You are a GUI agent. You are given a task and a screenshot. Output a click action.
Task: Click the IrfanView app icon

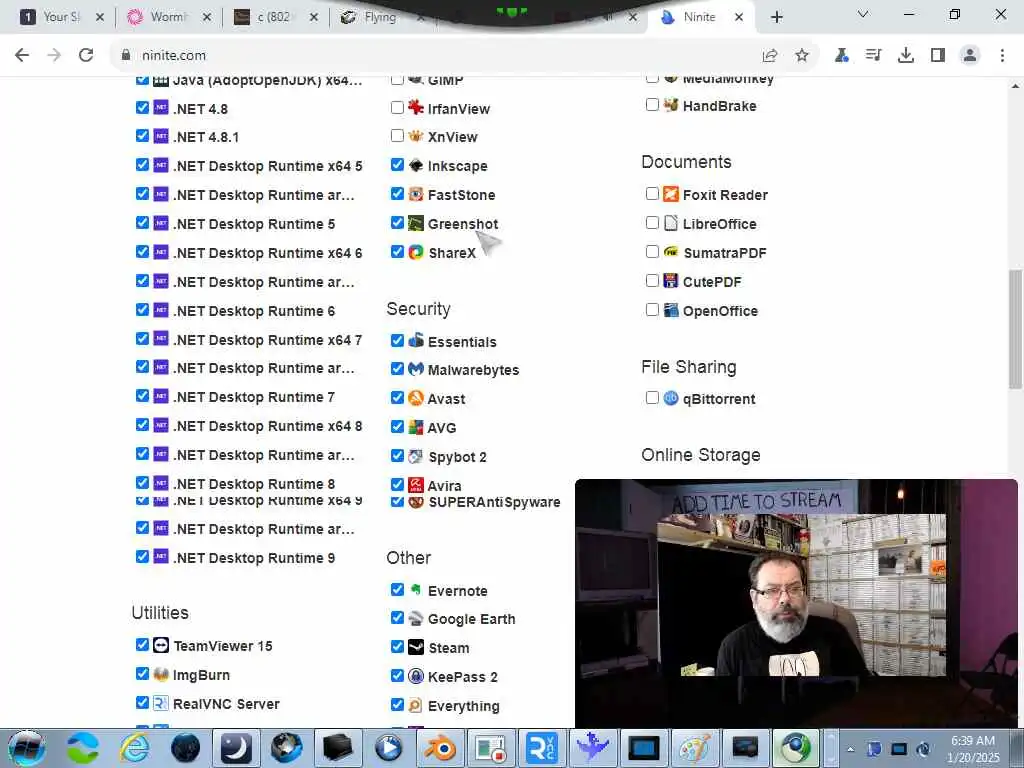click(416, 107)
